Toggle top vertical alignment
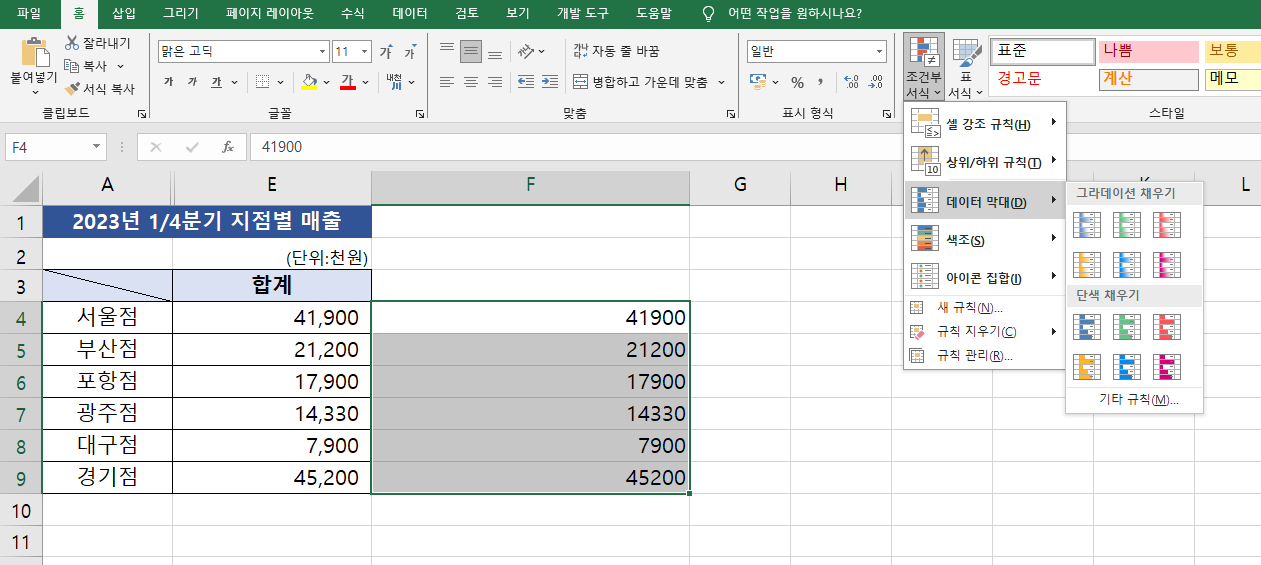The width and height of the screenshot is (1261, 565). pyautogui.click(x=447, y=51)
